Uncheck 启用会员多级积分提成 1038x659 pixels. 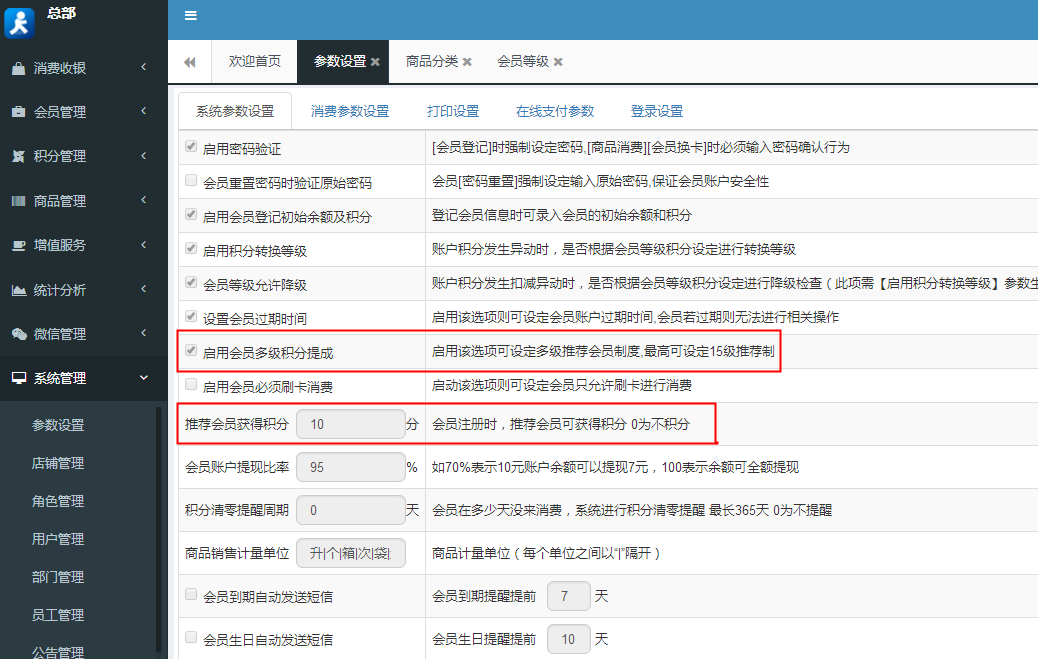click(190, 350)
